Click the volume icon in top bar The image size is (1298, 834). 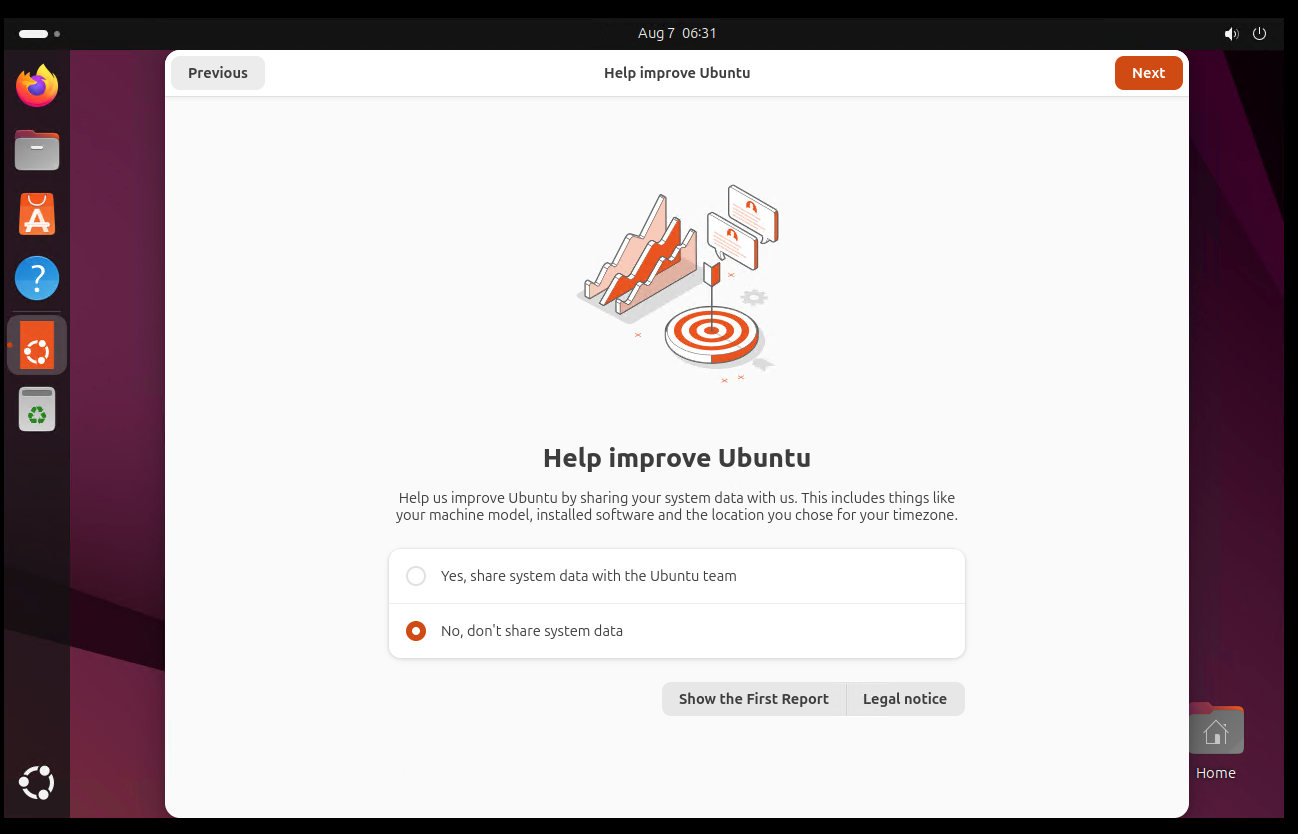click(x=1231, y=33)
